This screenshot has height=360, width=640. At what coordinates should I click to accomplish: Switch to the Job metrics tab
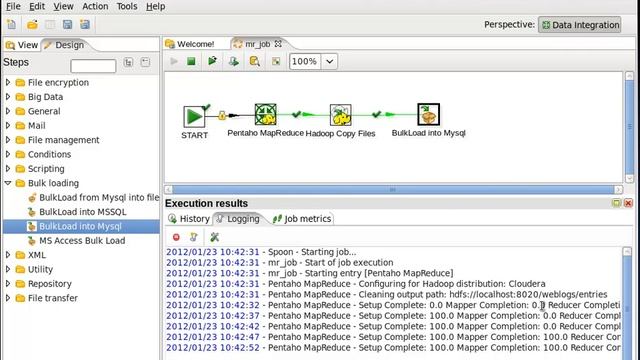coord(302,219)
